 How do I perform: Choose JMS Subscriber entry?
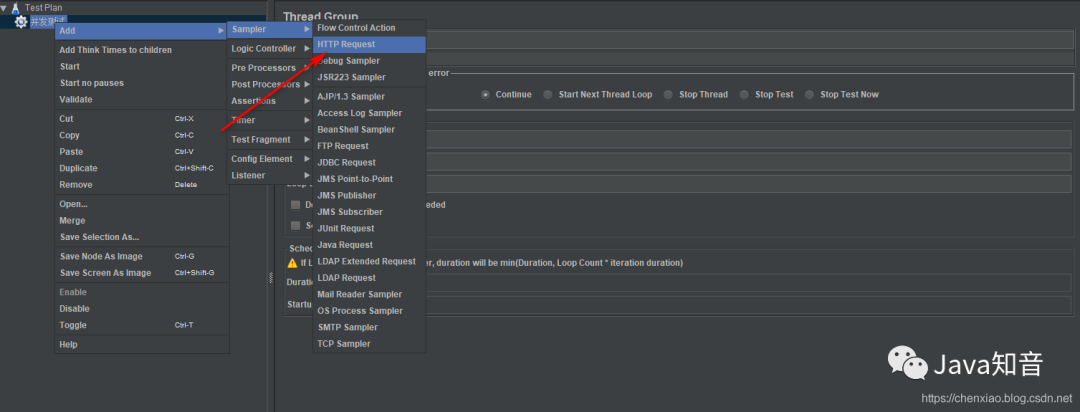[369, 212]
